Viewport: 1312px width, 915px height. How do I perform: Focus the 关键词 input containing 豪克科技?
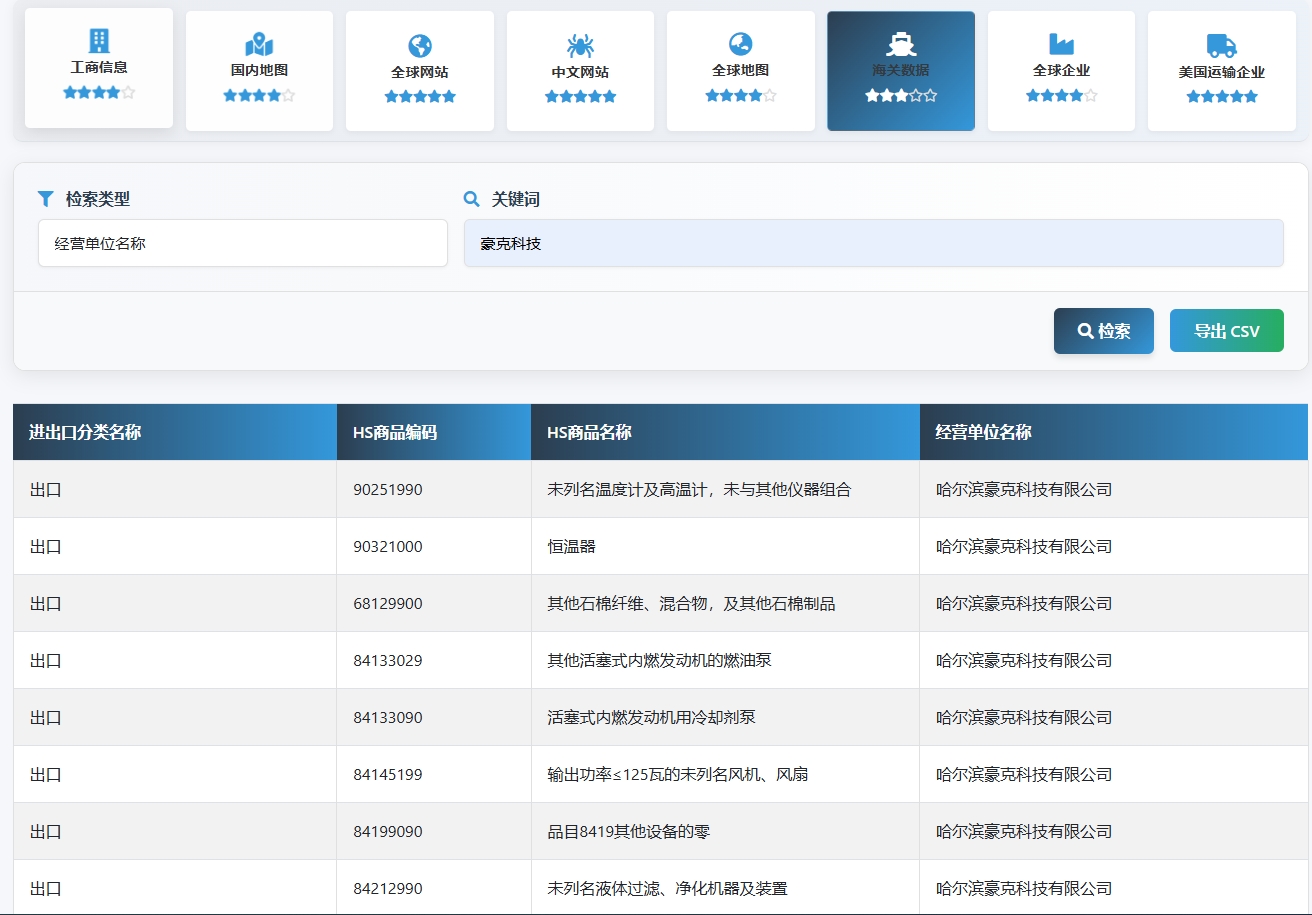tap(874, 243)
